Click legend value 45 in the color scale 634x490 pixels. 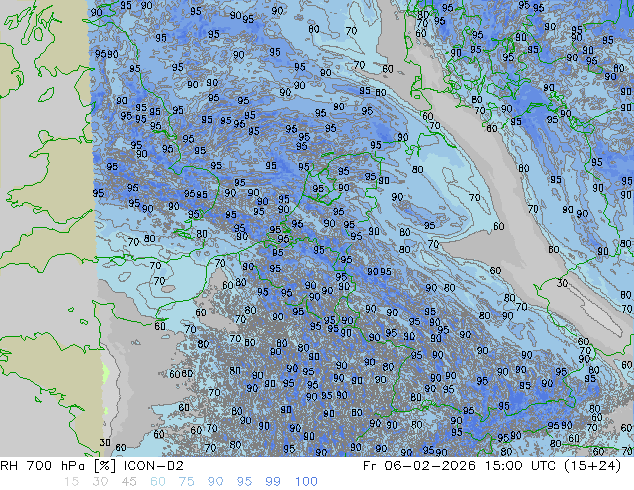pyautogui.click(x=129, y=482)
